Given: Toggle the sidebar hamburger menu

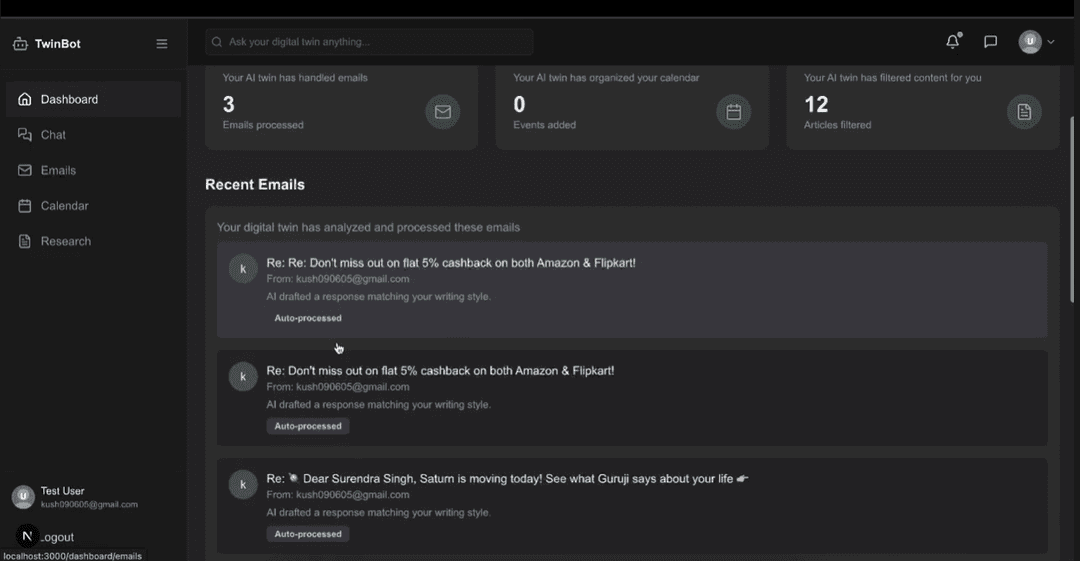Looking at the screenshot, I should (x=162, y=44).
